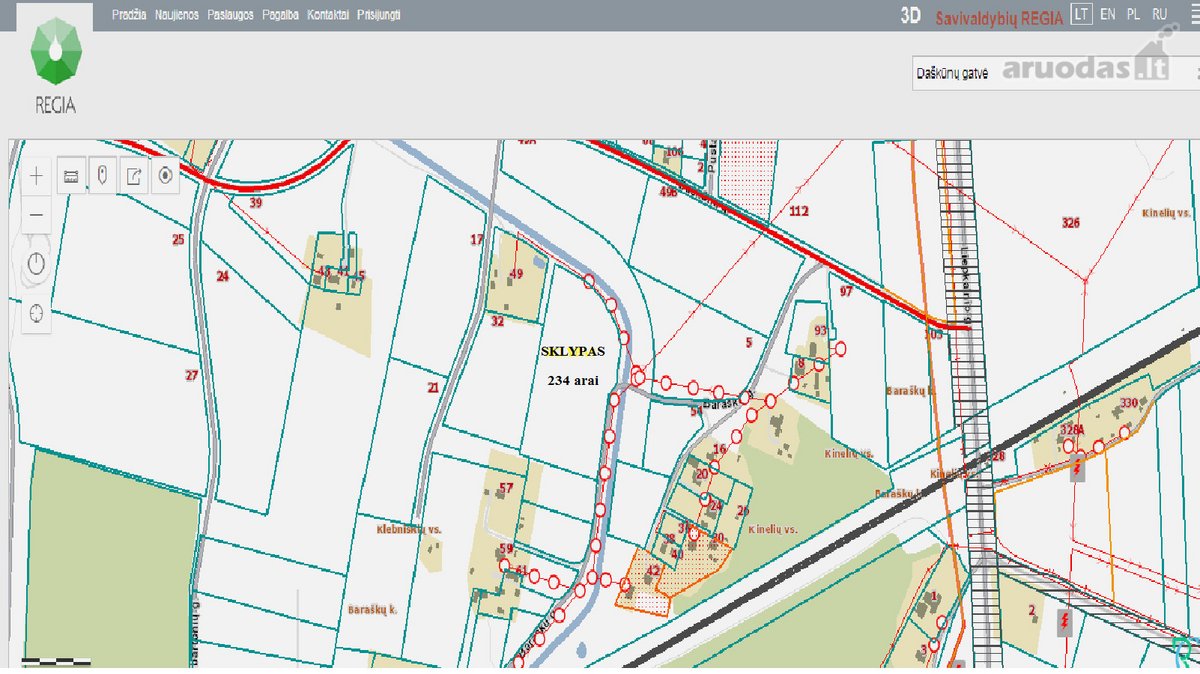Click parcel number 27 on map
1200x674 pixels.
pos(191,375)
